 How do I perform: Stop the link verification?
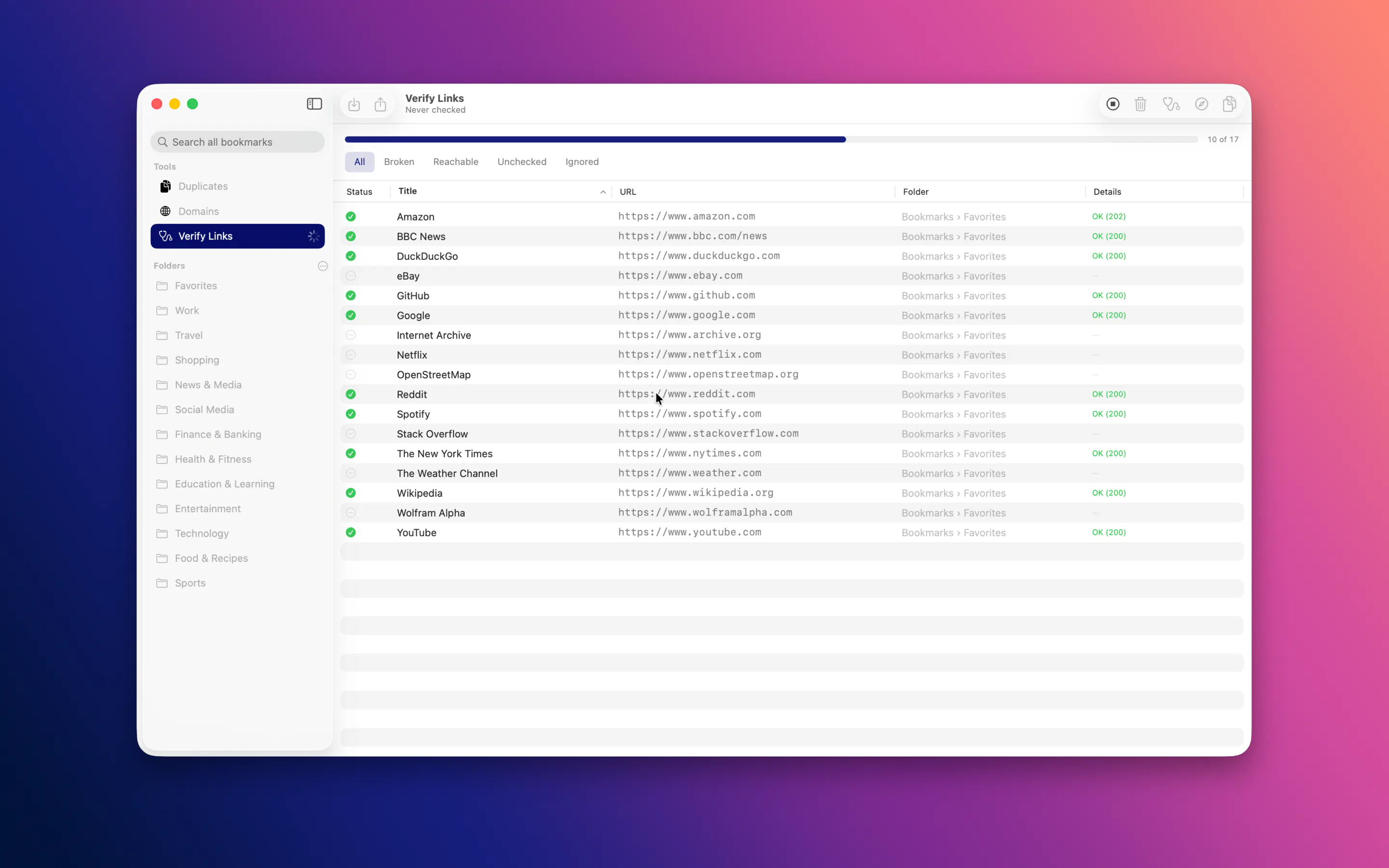[x=1112, y=104]
